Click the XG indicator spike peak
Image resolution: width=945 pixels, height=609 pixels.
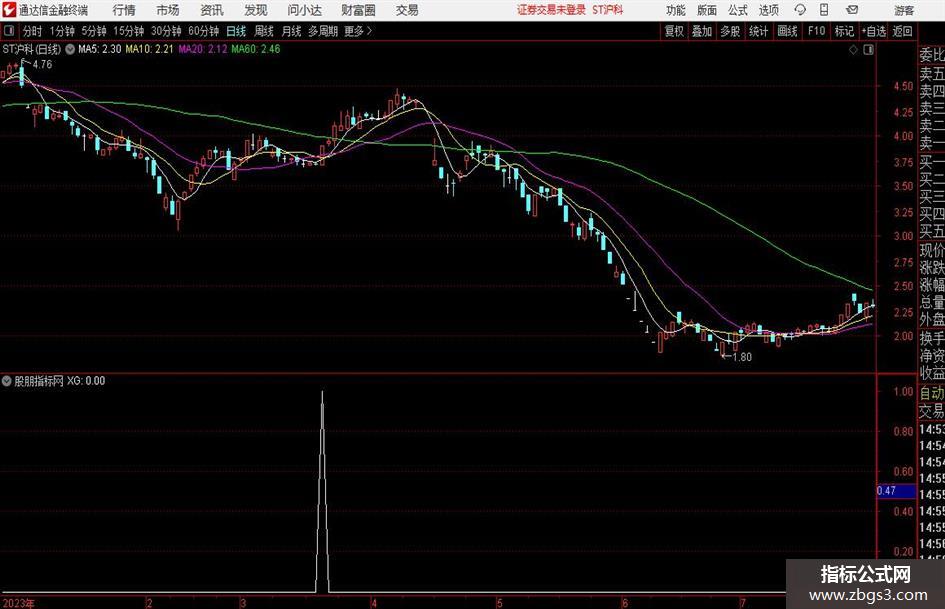tap(322, 393)
